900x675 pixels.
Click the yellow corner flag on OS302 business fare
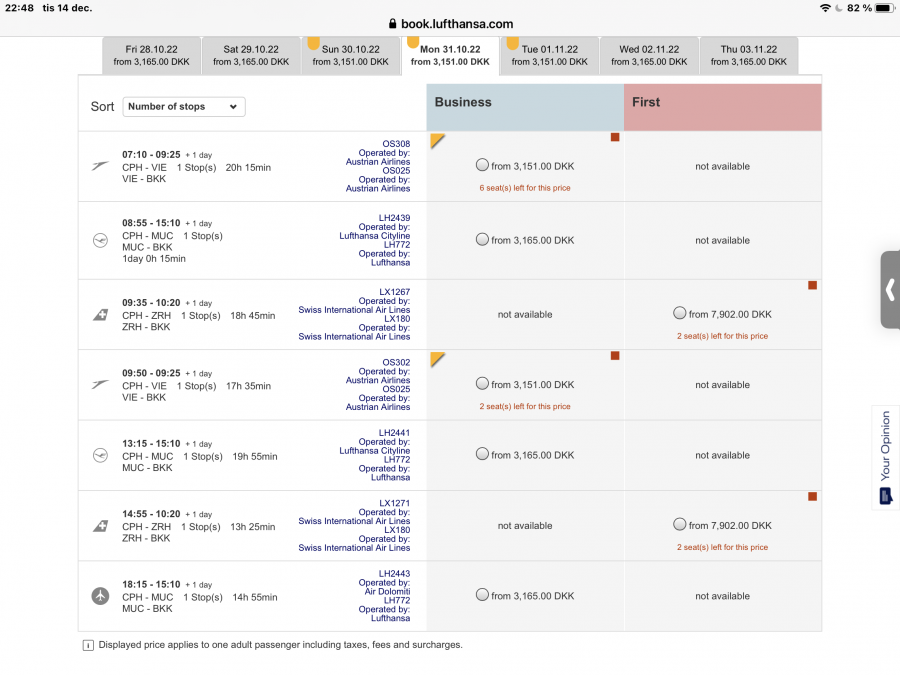(x=437, y=358)
